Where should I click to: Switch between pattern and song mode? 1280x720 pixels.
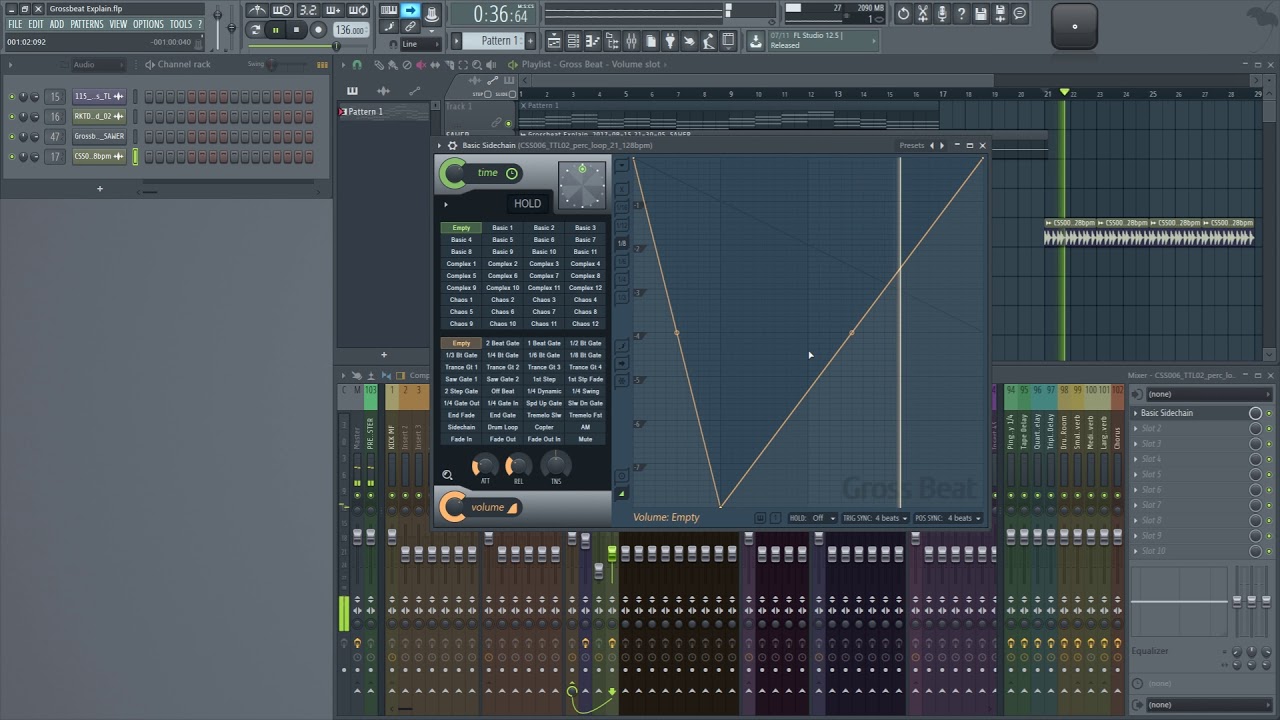pos(256,30)
